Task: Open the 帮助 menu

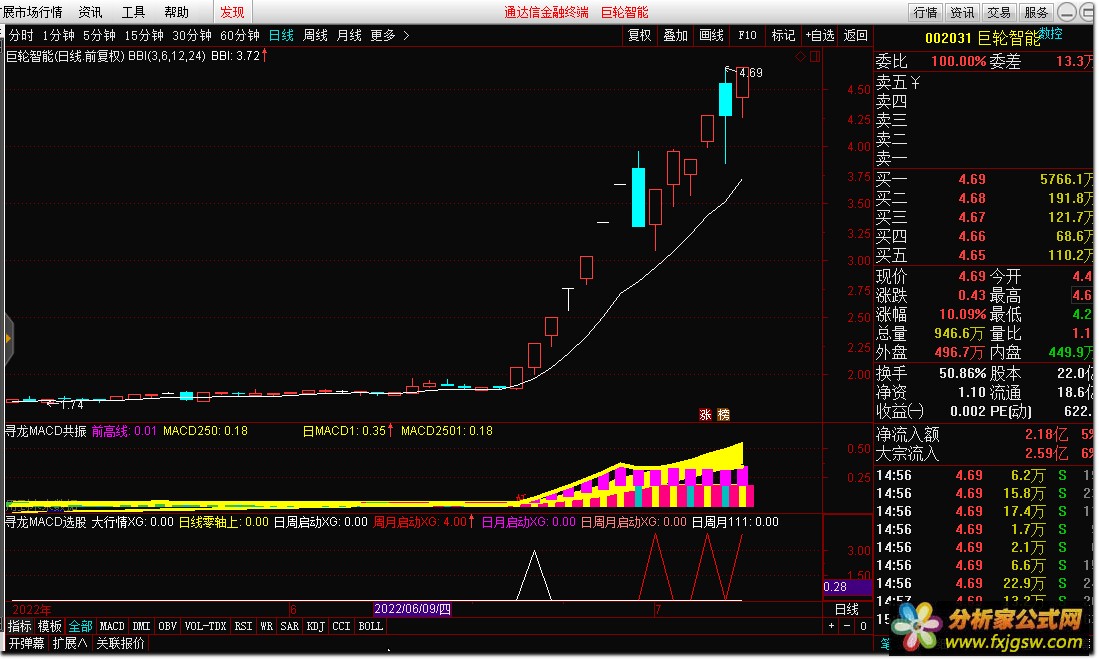Action: [x=177, y=12]
